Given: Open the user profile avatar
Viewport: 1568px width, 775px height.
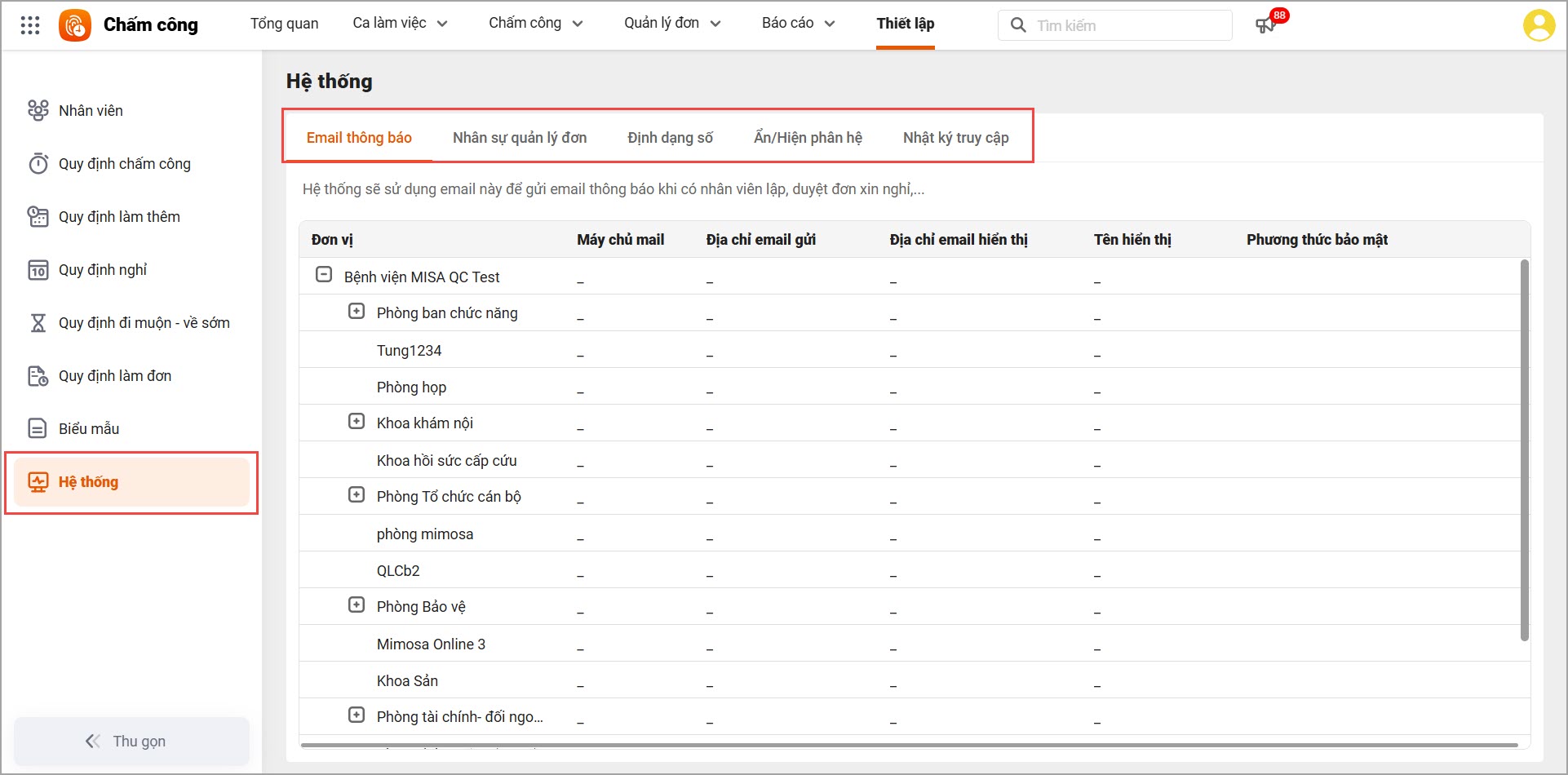Looking at the screenshot, I should pyautogui.click(x=1538, y=25).
